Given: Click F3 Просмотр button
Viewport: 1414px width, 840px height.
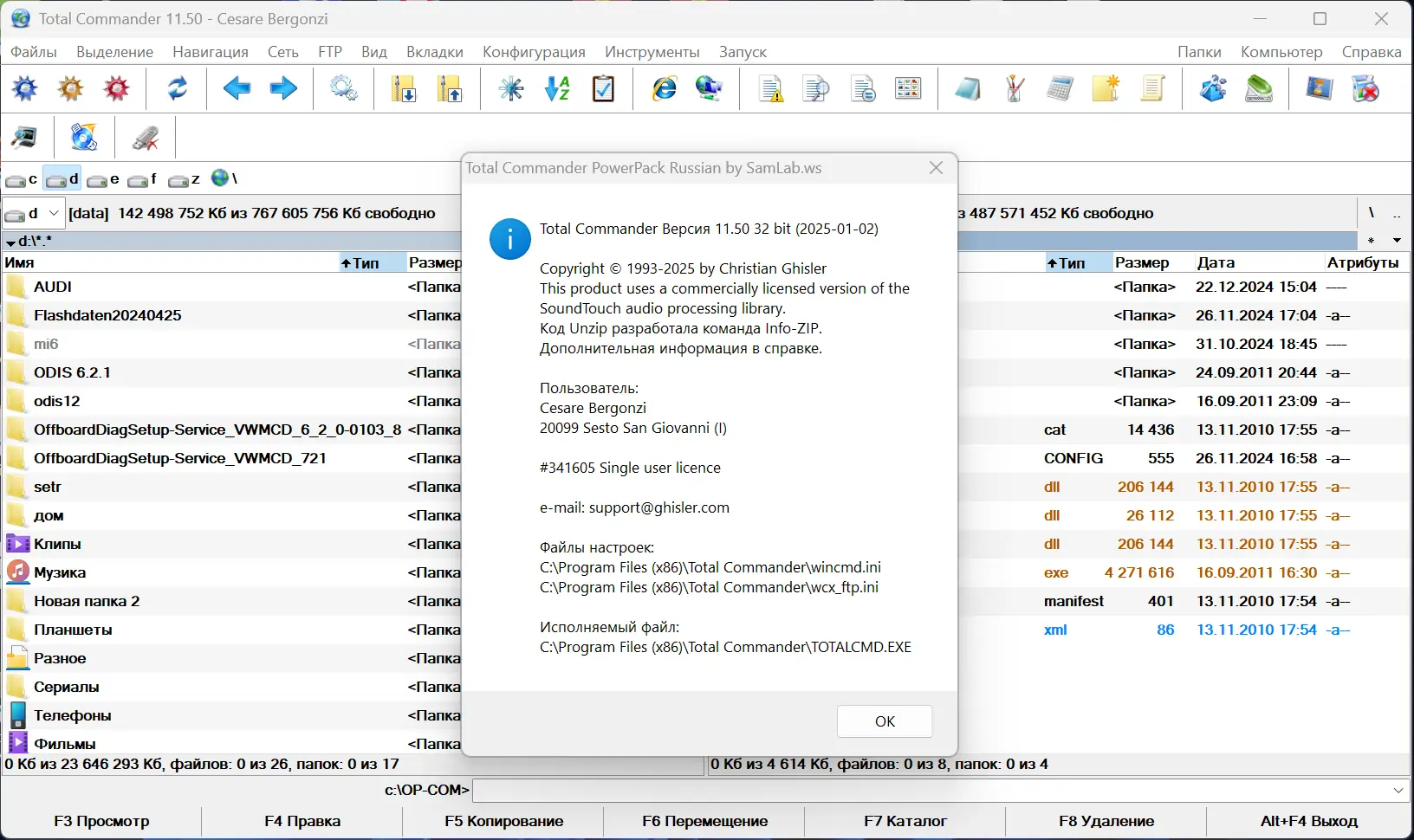Looking at the screenshot, I should click(101, 821).
